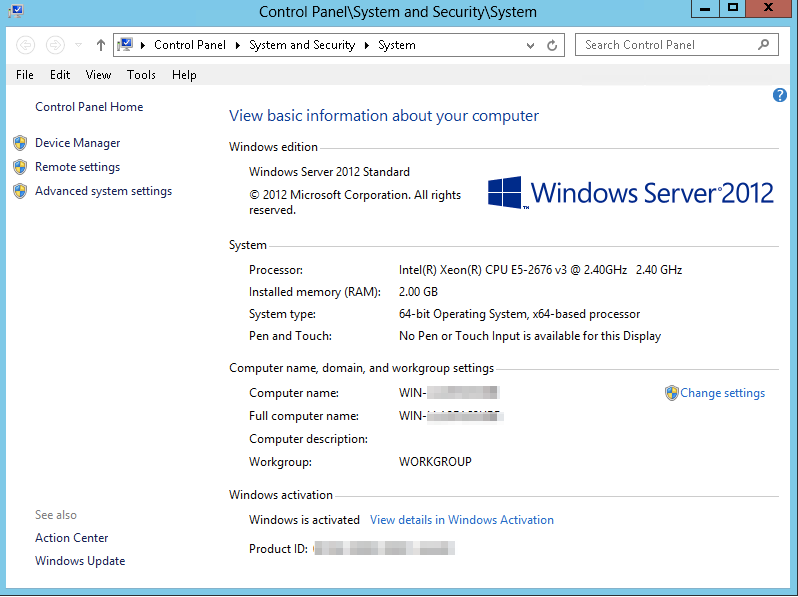Click Change settings link

pyautogui.click(x=722, y=393)
